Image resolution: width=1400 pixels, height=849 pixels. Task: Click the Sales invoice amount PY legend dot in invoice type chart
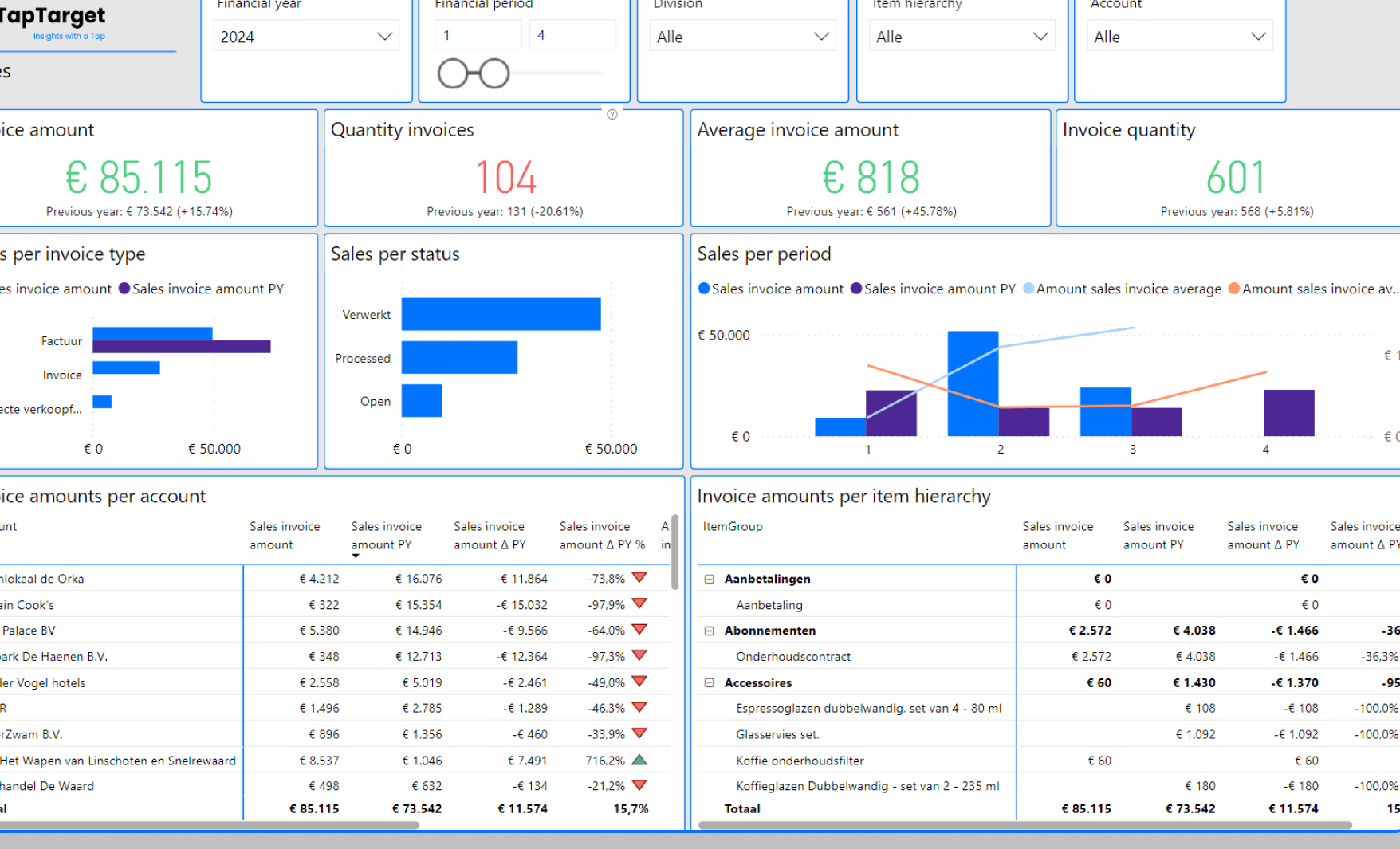pos(124,289)
